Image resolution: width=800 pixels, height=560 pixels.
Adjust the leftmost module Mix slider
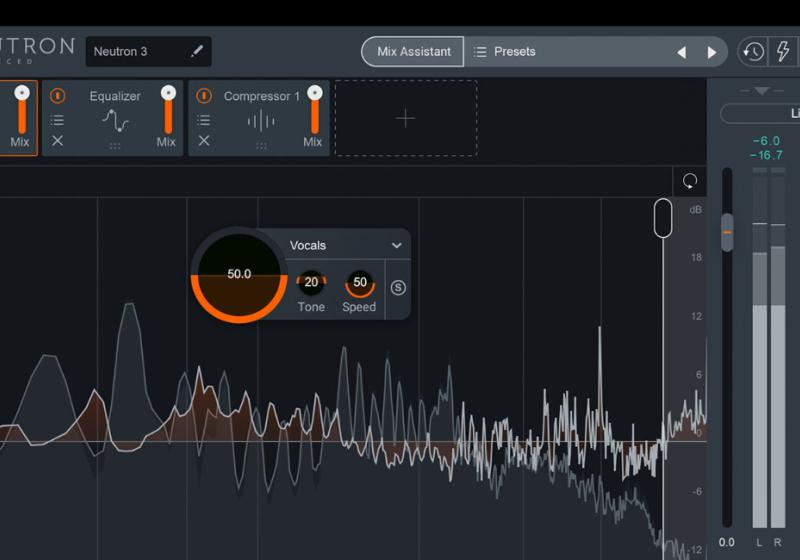(22, 110)
